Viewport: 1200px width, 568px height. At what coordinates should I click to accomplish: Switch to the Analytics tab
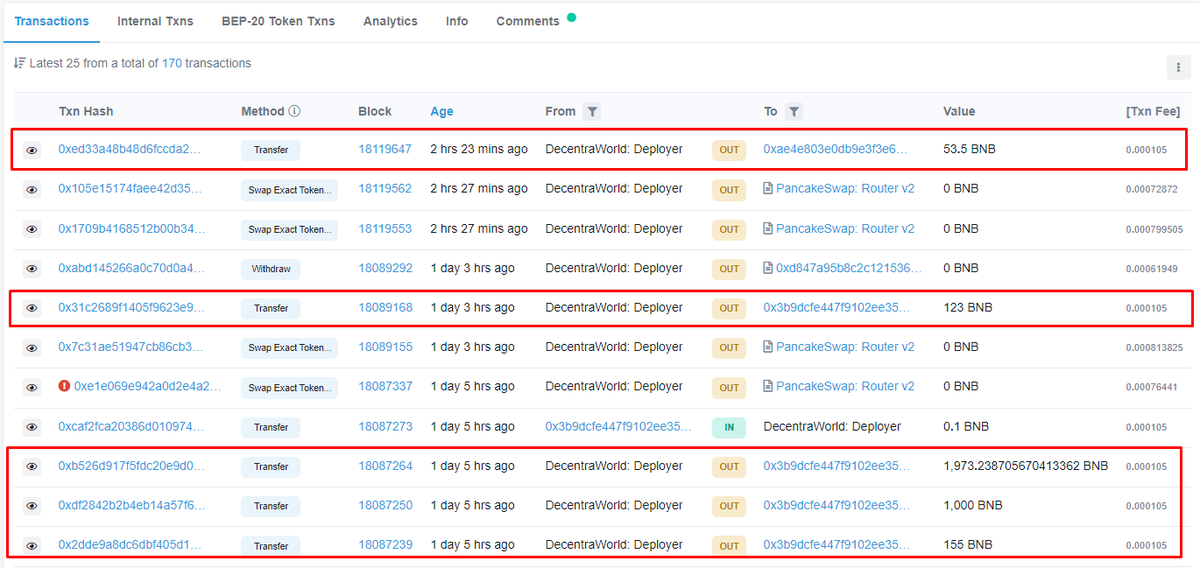[391, 21]
